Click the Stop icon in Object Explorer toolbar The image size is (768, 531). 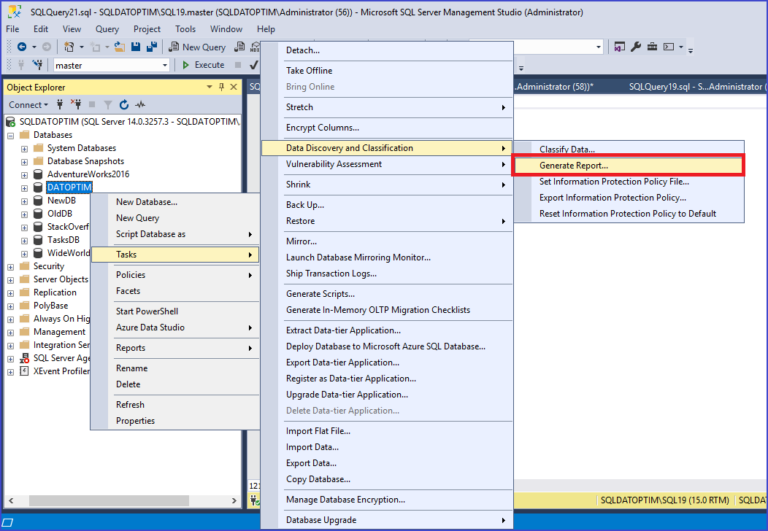[x=92, y=104]
